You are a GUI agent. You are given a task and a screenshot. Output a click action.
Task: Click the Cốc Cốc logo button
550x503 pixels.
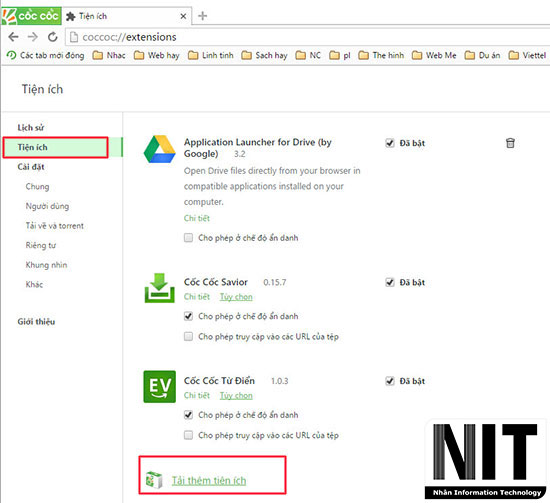coord(32,16)
